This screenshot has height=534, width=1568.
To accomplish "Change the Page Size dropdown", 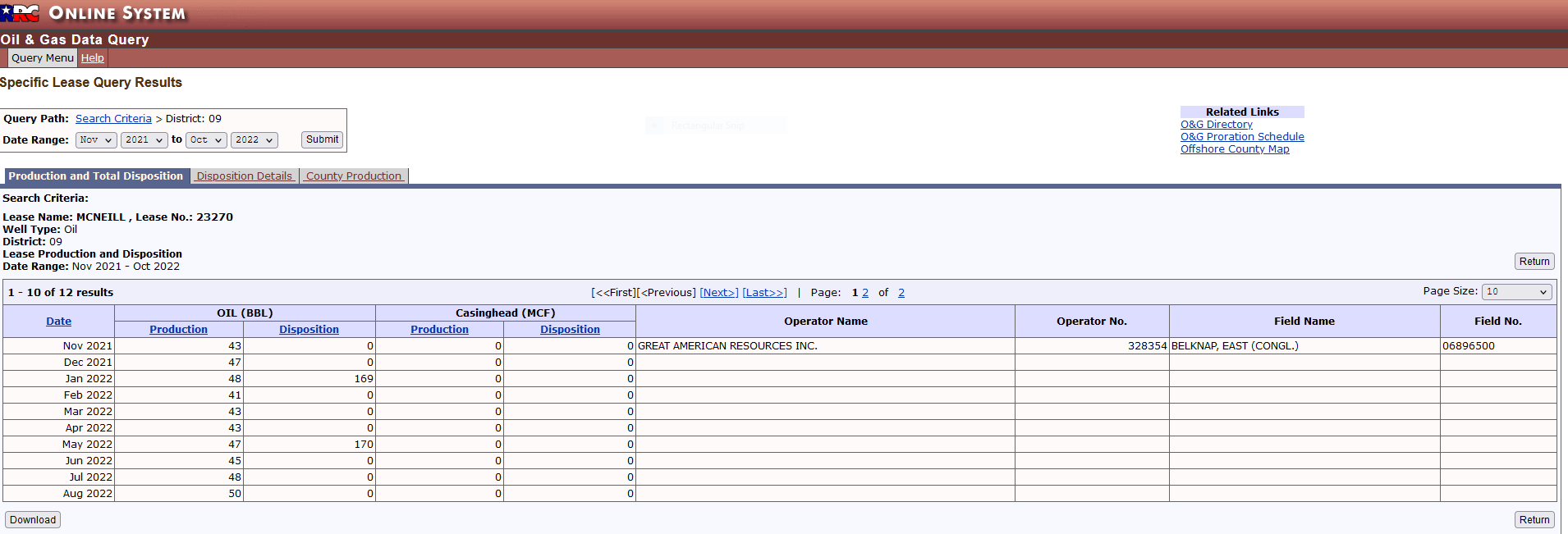I will (1516, 292).
